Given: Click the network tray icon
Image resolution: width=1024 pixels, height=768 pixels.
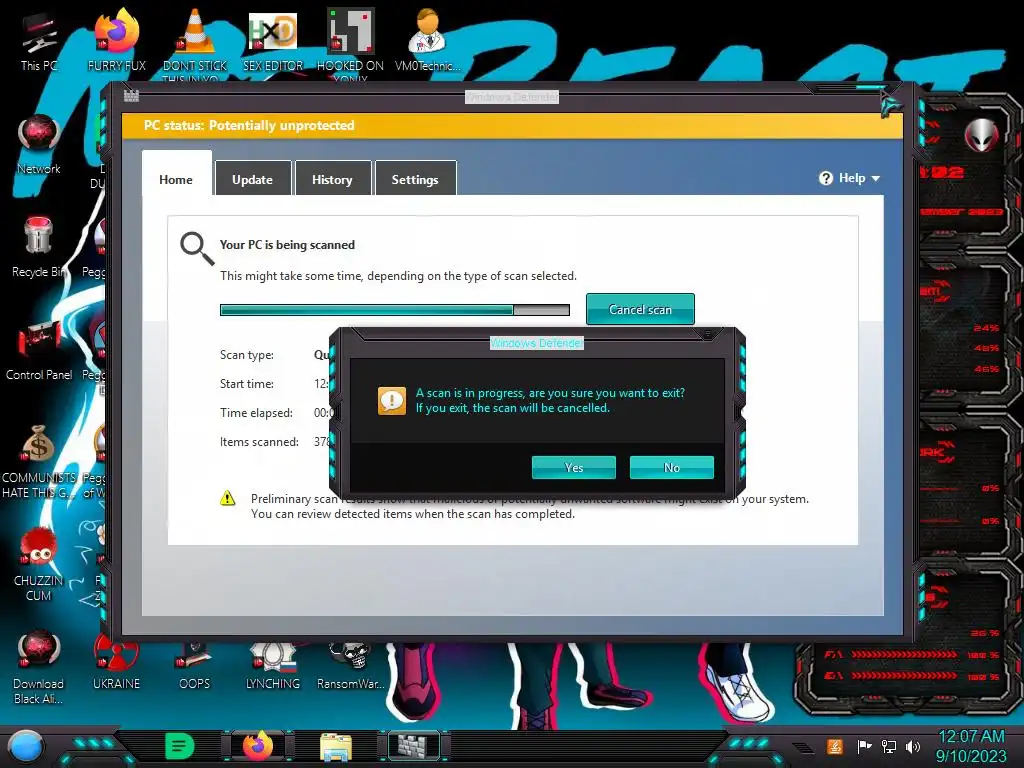Looking at the screenshot, I should 889,746.
